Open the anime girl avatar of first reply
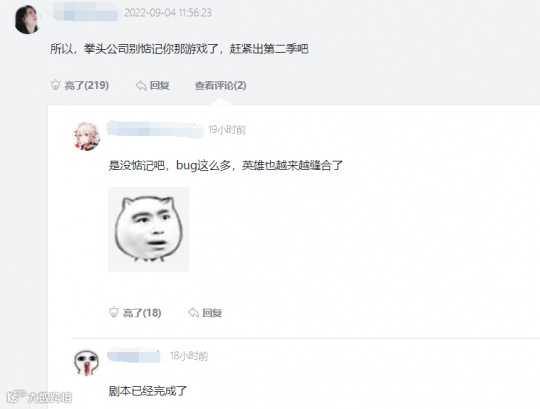The width and height of the screenshot is (540, 409). click(86, 136)
